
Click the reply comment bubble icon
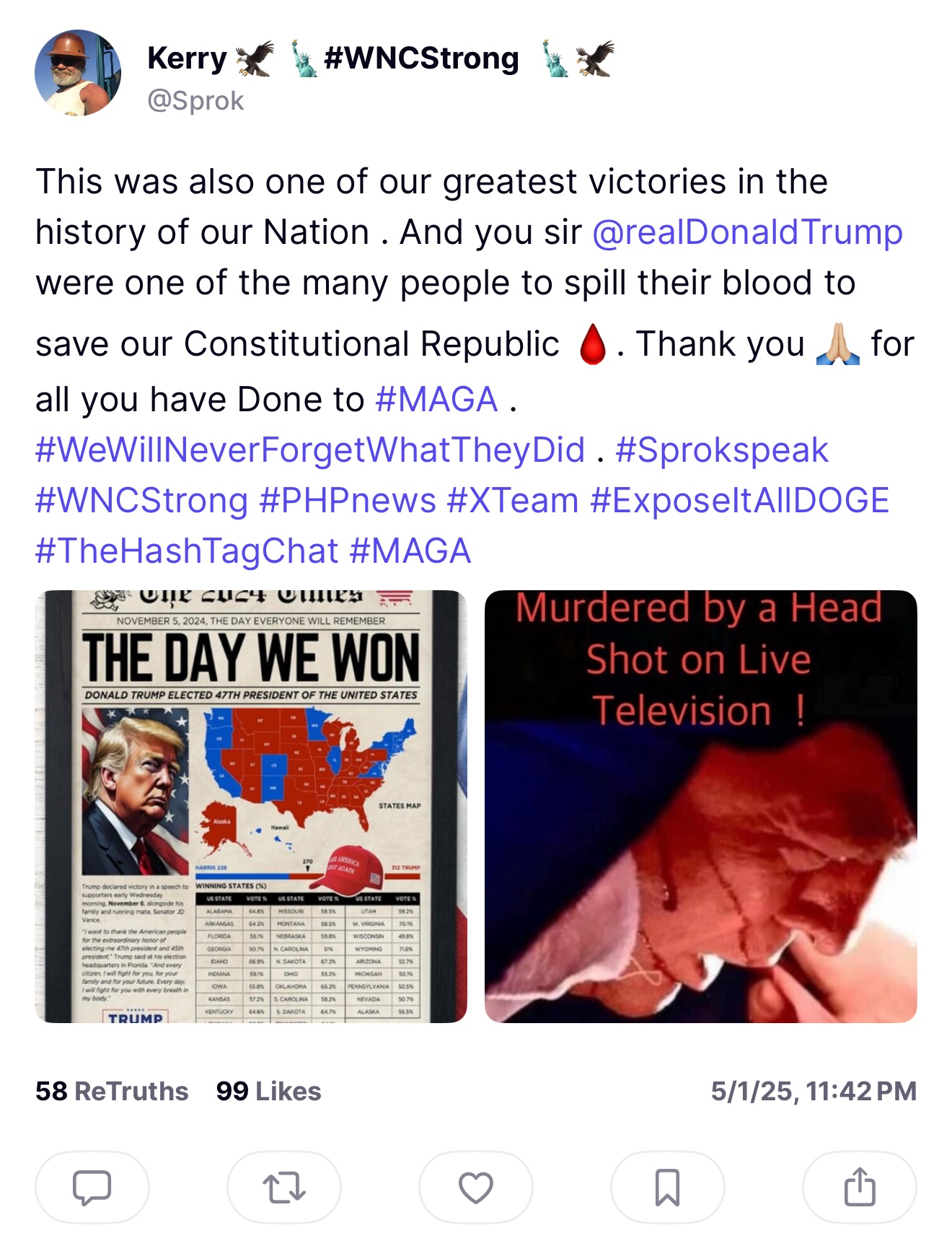pos(92,1187)
